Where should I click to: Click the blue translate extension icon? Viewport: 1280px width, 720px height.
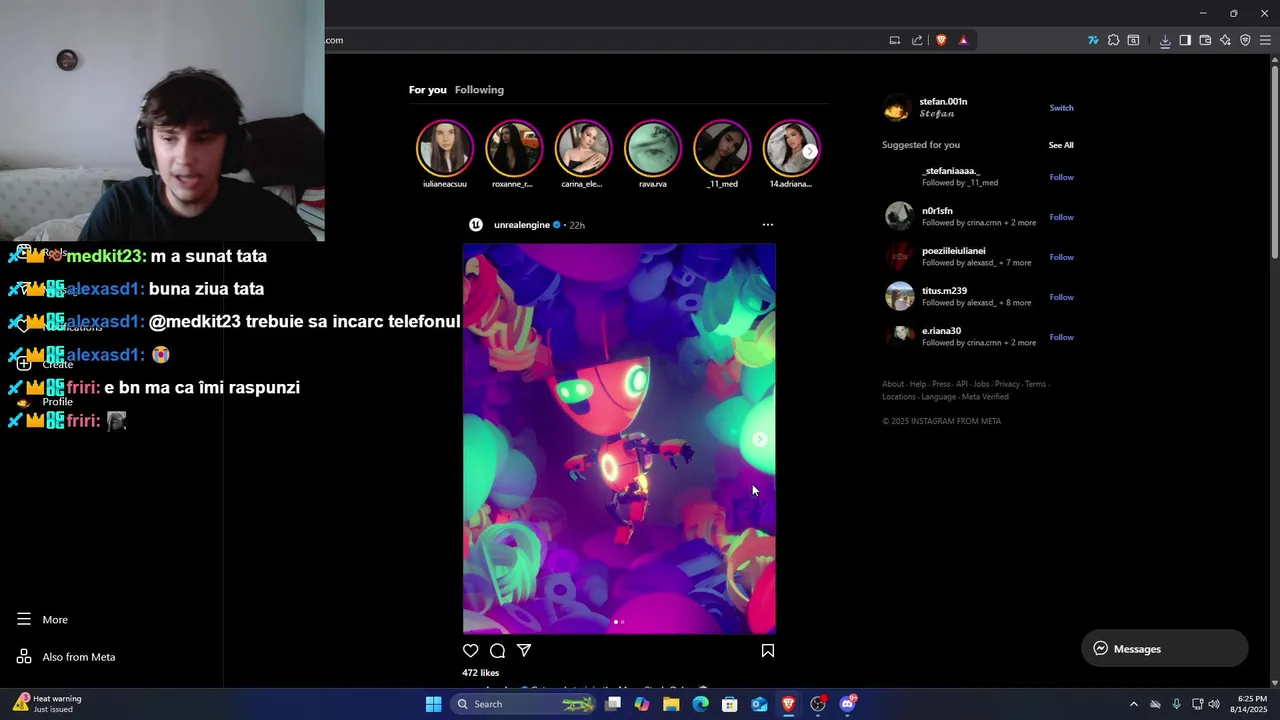[1093, 40]
